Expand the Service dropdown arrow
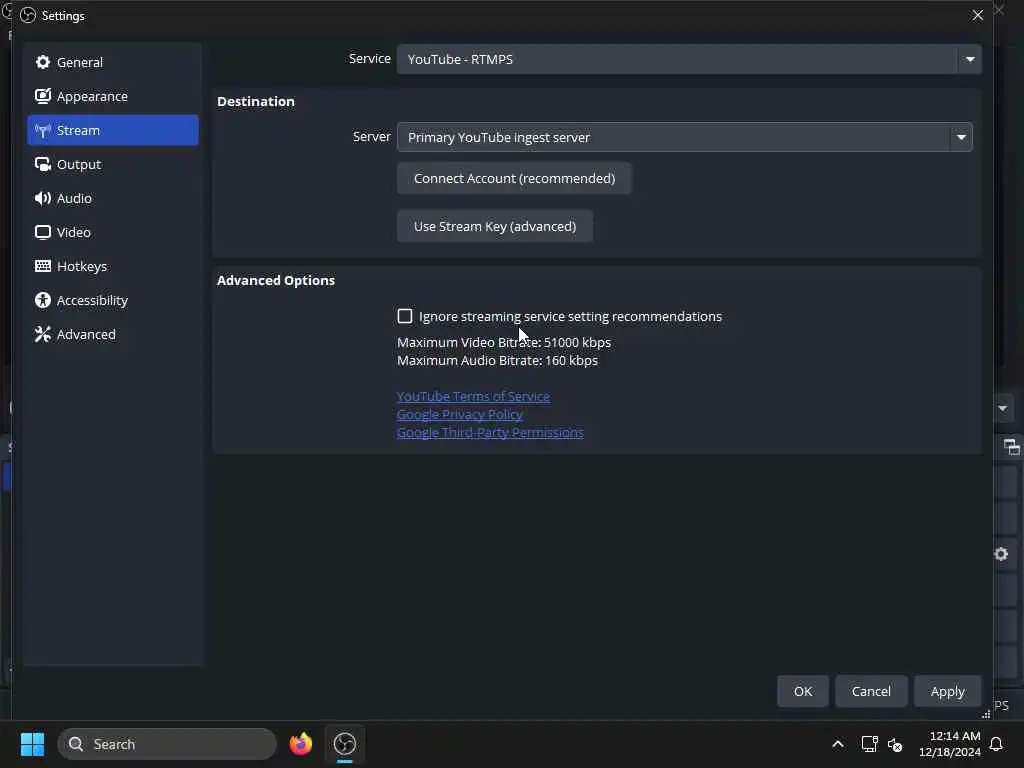Image resolution: width=1024 pixels, height=768 pixels. 970,59
